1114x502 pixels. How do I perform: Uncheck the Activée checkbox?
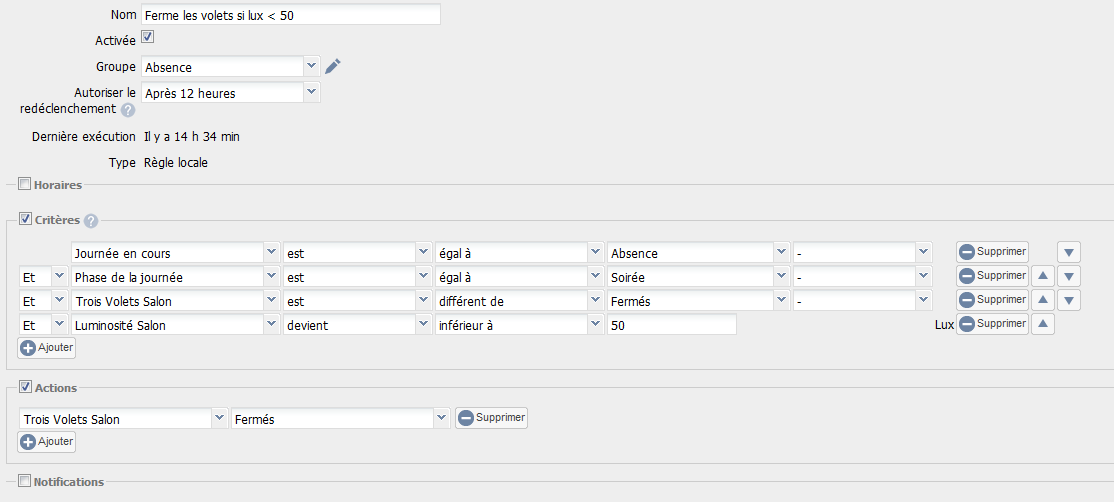[148, 37]
